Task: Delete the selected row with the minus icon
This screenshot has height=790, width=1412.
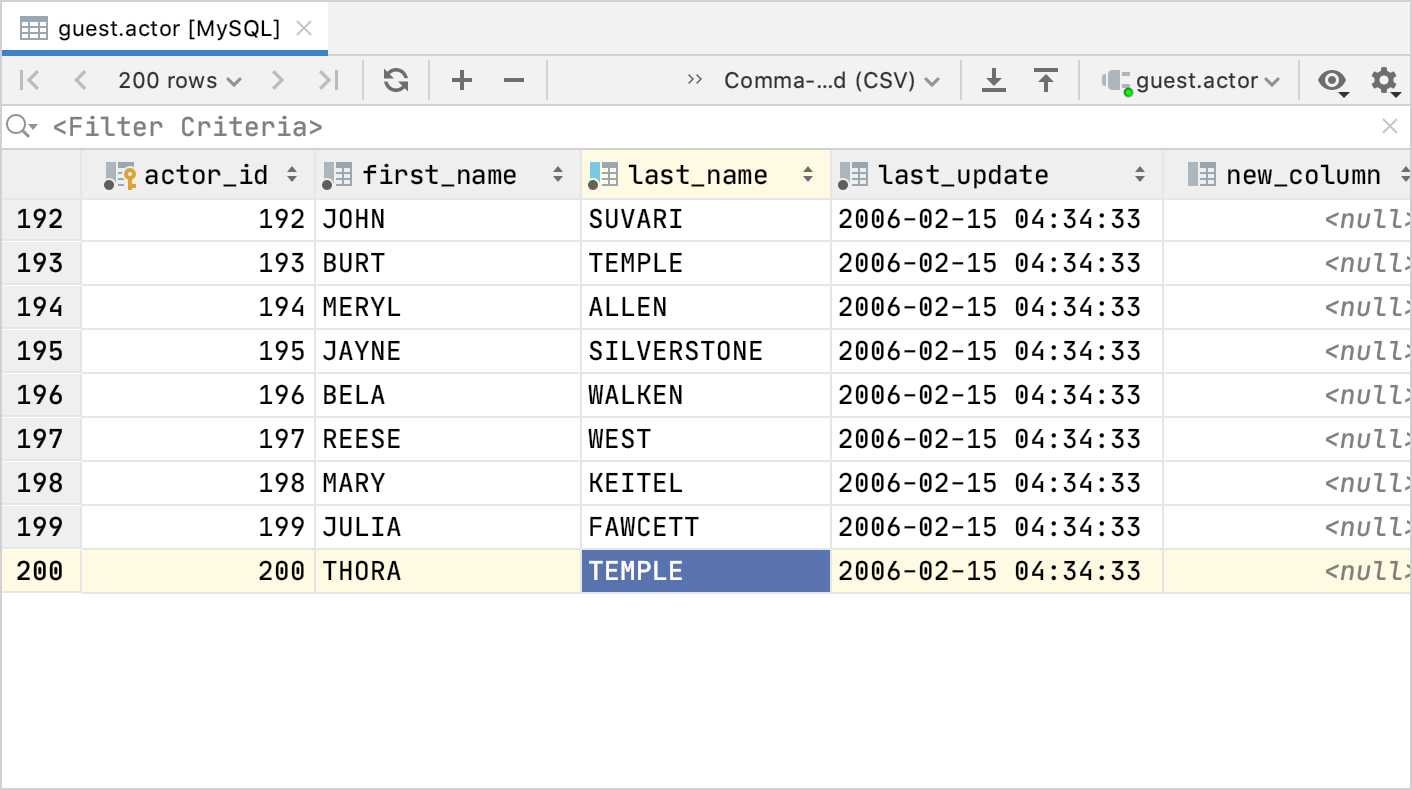Action: (x=514, y=80)
